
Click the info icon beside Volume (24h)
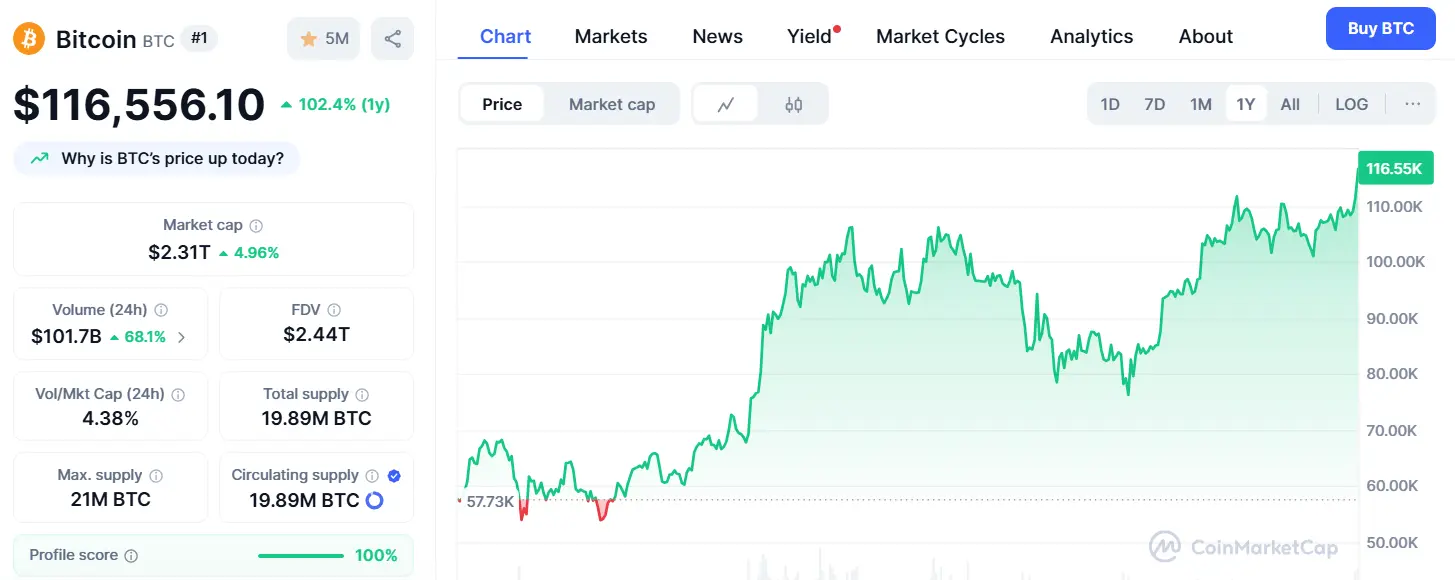pyautogui.click(x=161, y=310)
